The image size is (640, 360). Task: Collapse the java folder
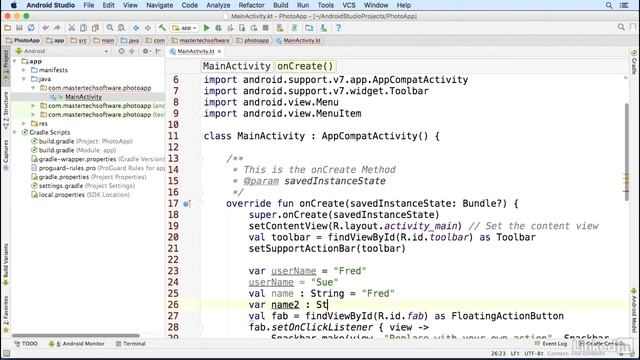tap(24, 79)
